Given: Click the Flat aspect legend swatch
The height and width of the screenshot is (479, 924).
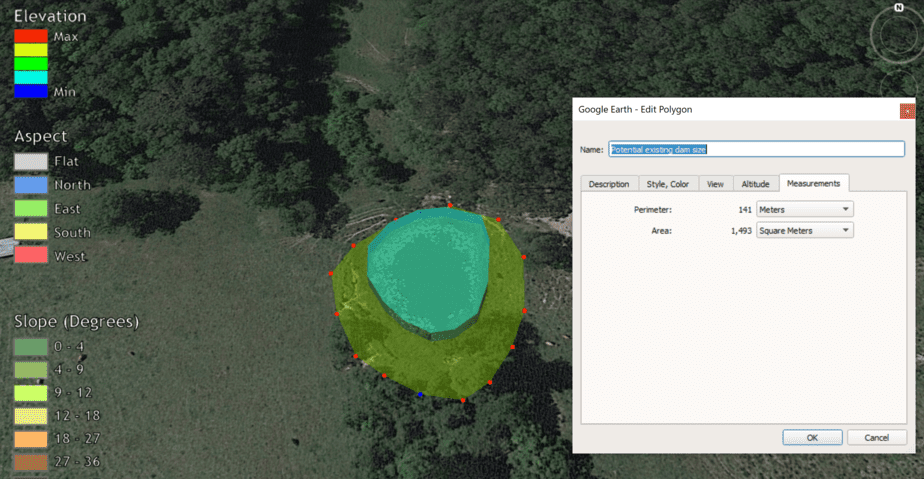Looking at the screenshot, I should click(31, 161).
